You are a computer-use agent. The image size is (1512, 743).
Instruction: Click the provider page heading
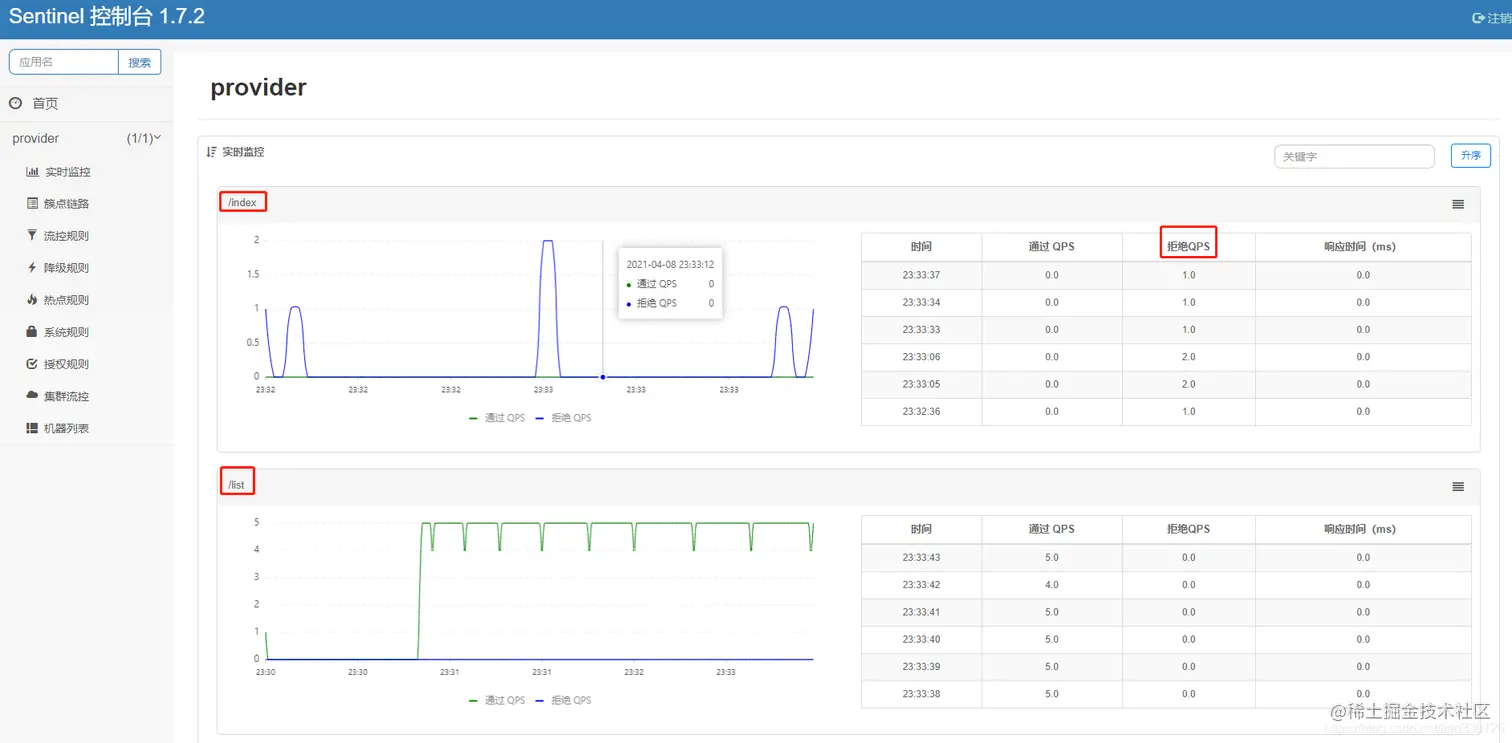point(258,88)
